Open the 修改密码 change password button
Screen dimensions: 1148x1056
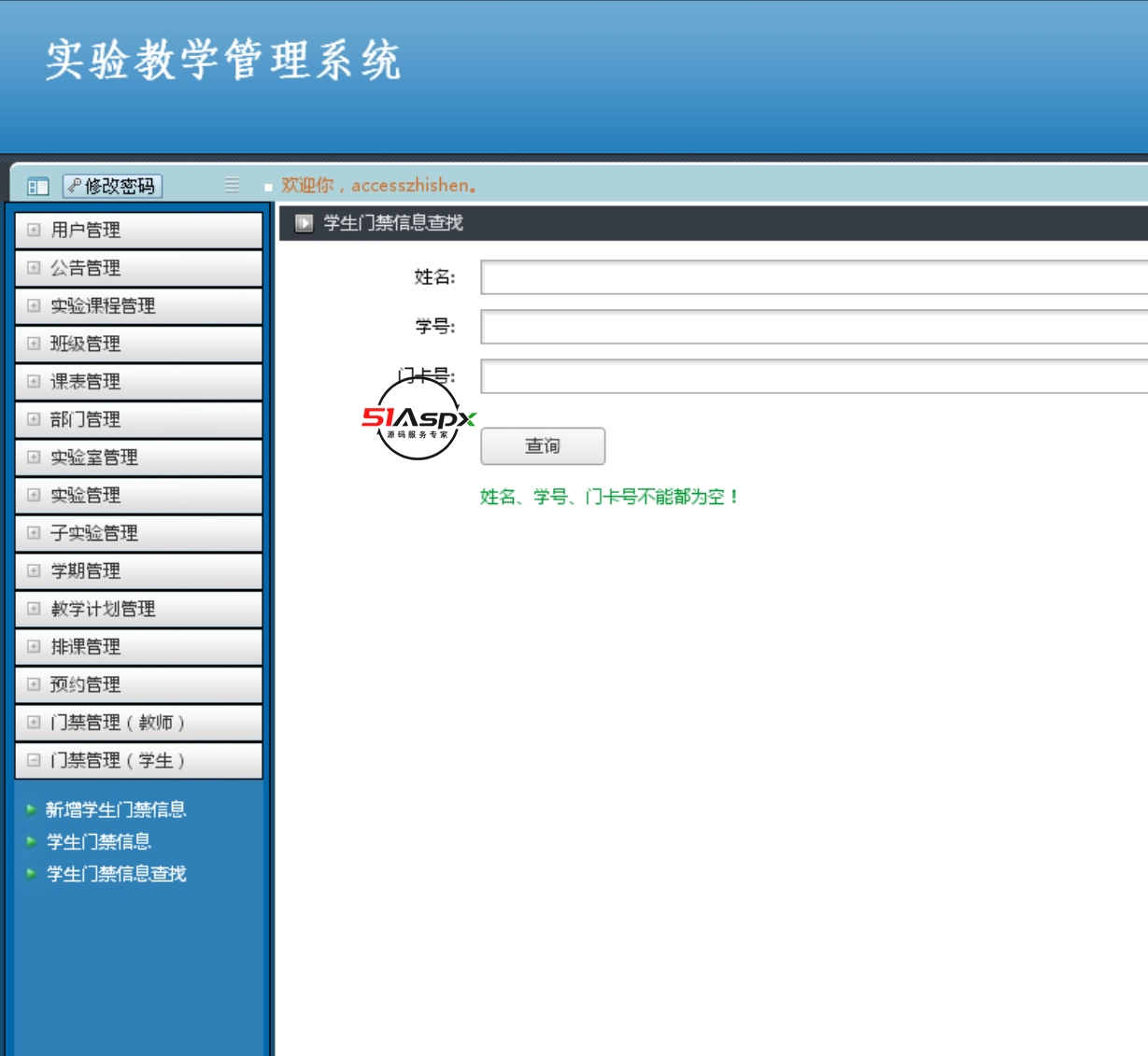click(x=112, y=186)
